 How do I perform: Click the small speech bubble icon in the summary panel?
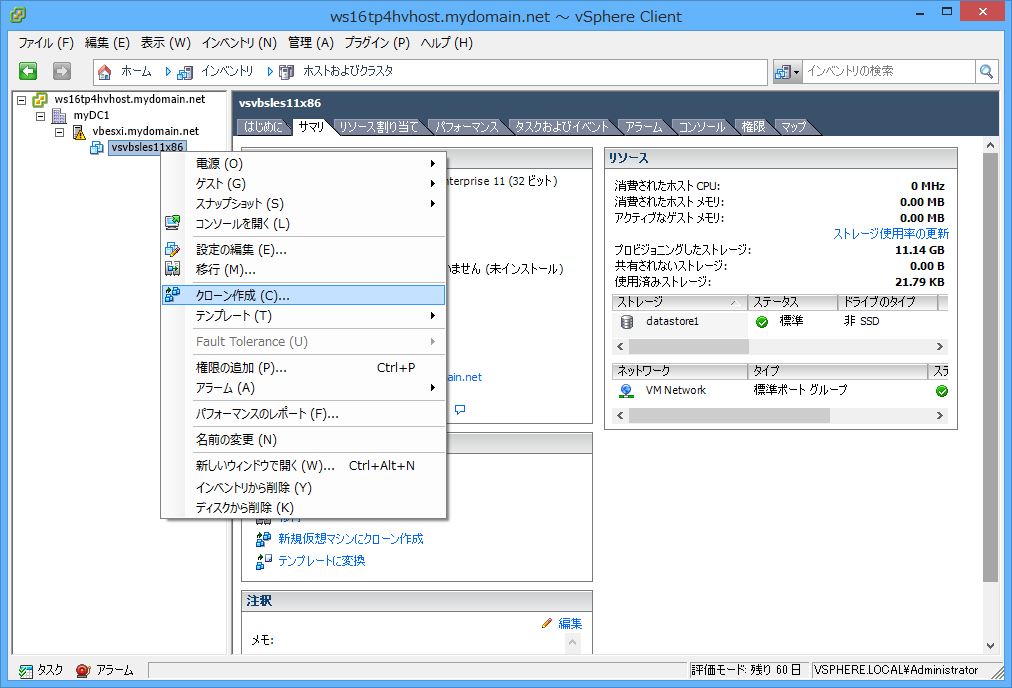[460, 409]
